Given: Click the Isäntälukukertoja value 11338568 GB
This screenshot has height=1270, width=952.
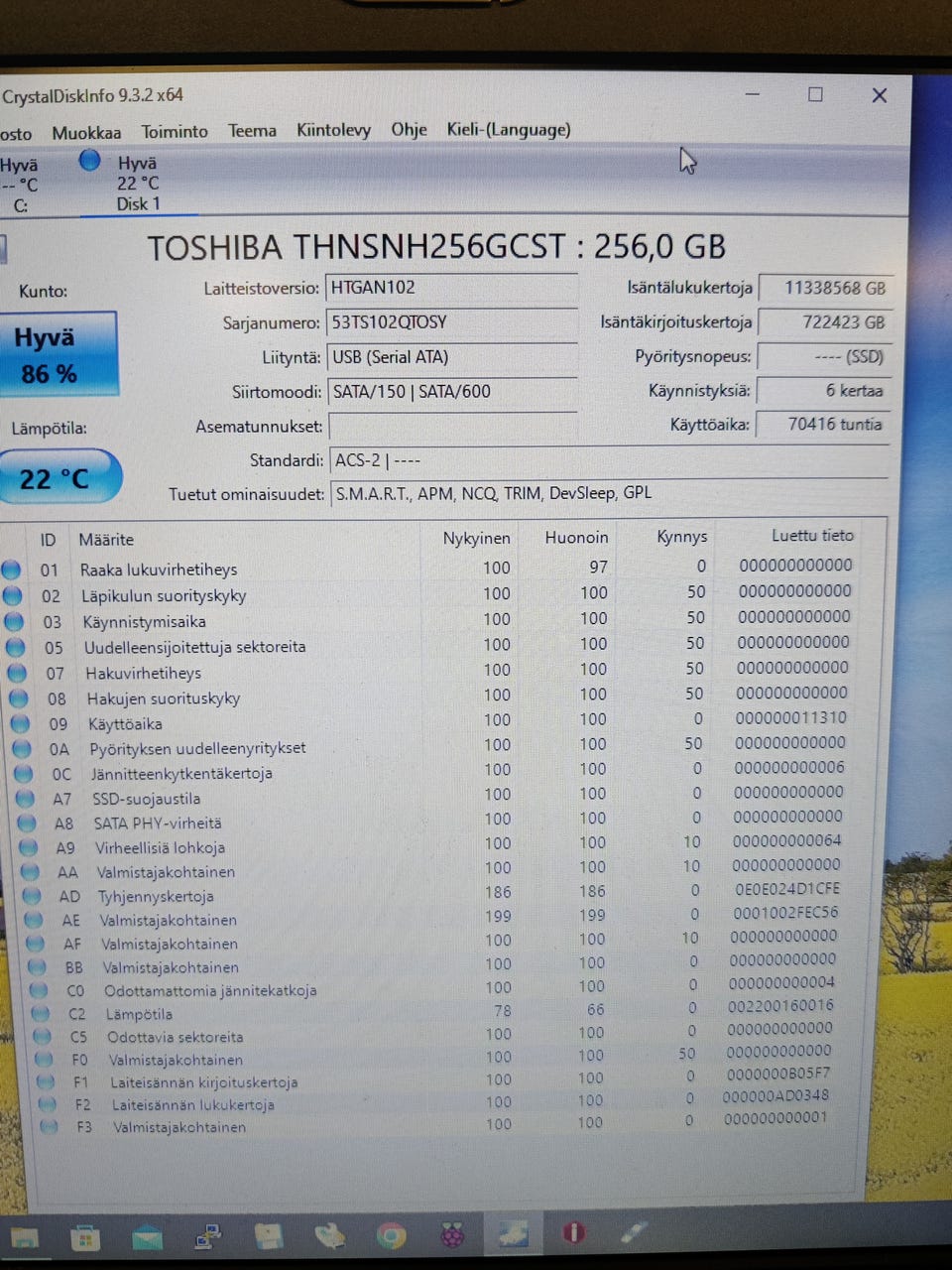Looking at the screenshot, I should (825, 288).
